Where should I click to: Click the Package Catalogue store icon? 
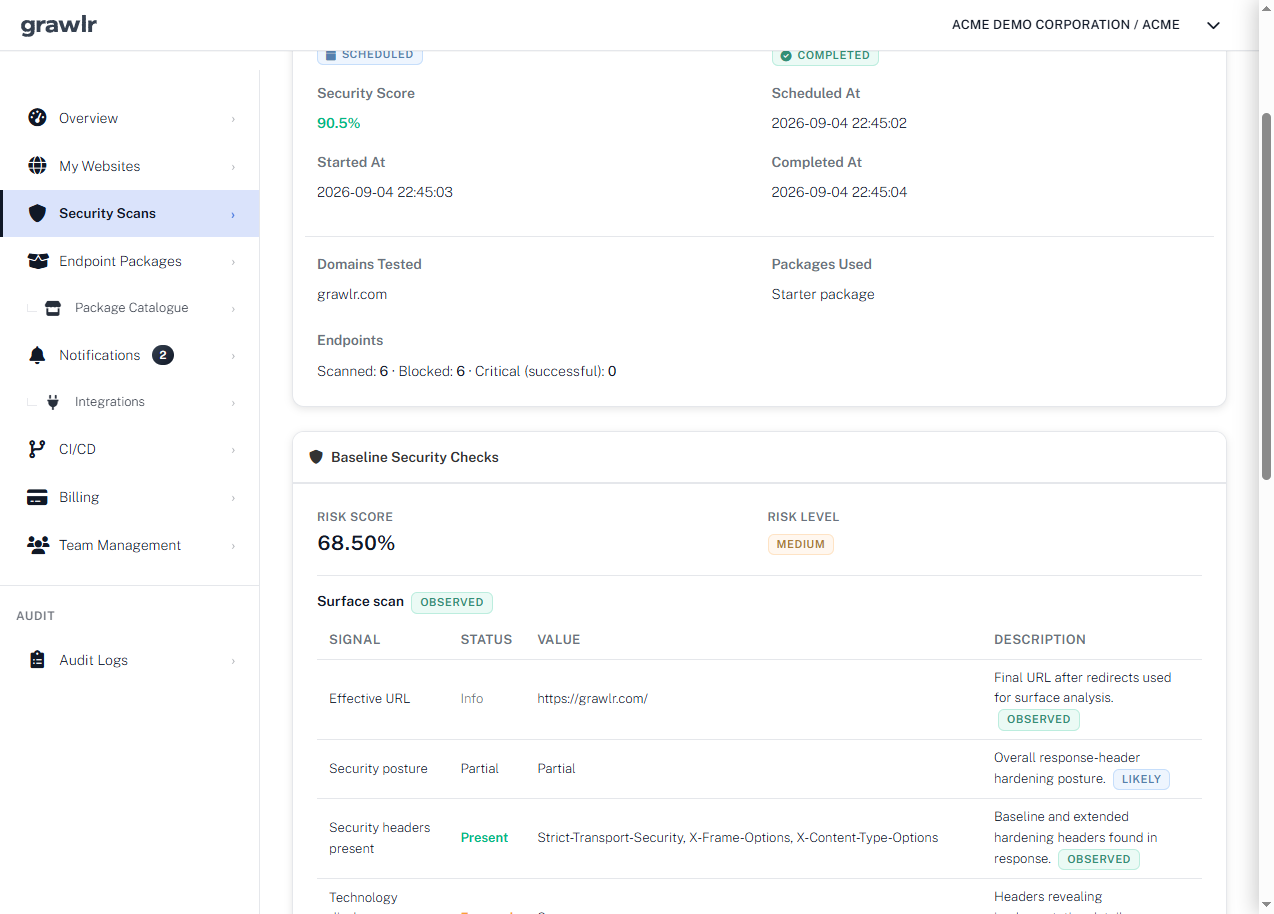53,308
